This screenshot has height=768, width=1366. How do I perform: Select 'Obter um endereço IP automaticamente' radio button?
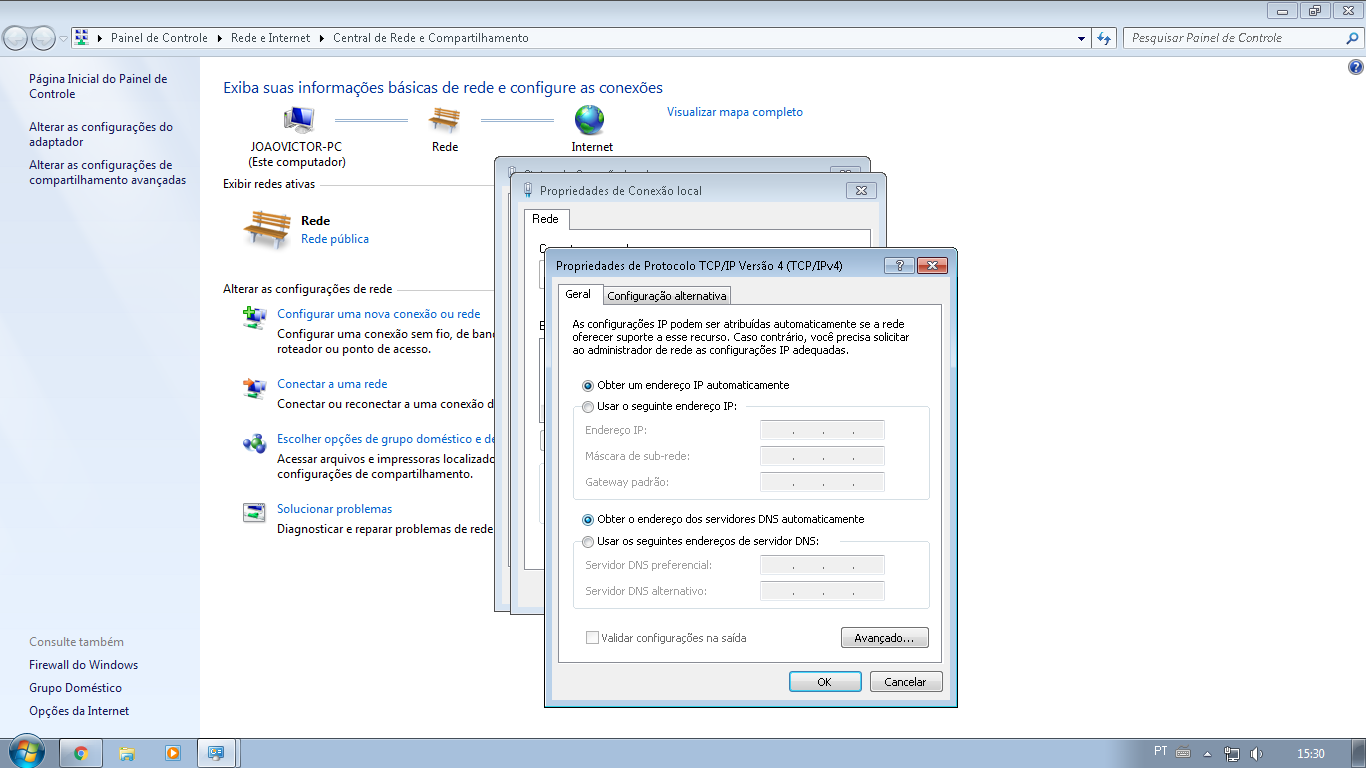[588, 385]
